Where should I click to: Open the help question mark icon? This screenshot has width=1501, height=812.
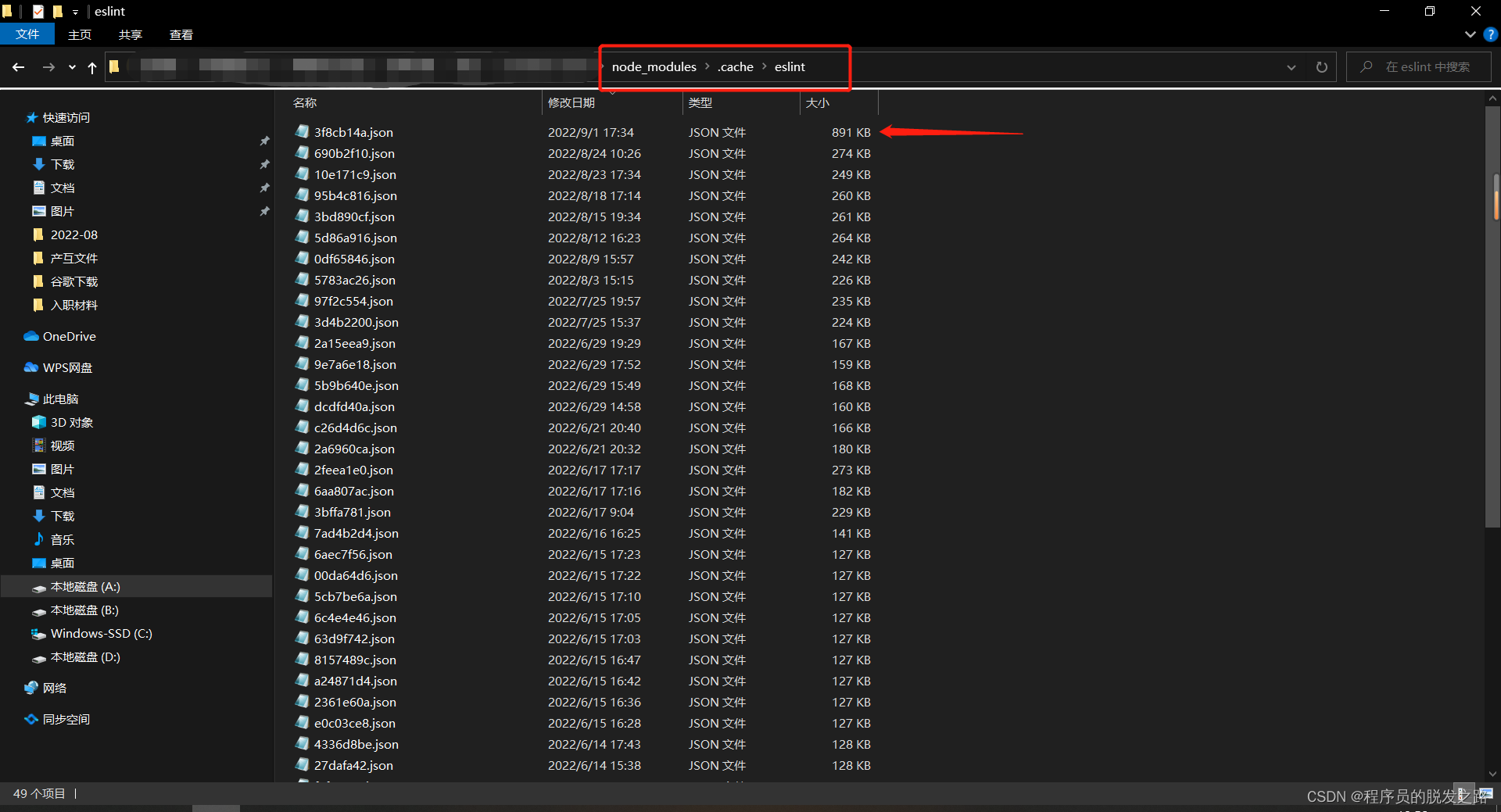(x=1491, y=34)
